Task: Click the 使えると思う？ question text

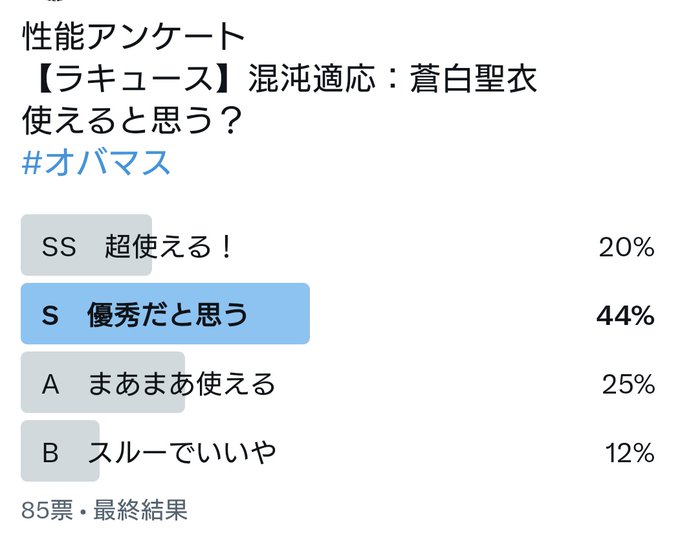Action: click(x=131, y=120)
